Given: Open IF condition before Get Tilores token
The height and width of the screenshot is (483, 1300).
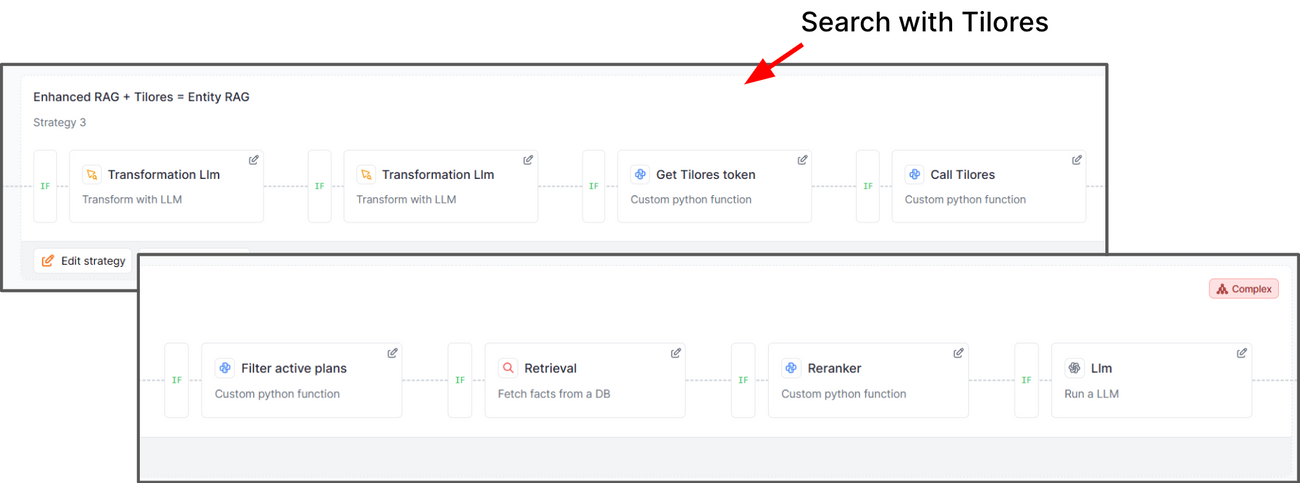Looking at the screenshot, I should 594,186.
